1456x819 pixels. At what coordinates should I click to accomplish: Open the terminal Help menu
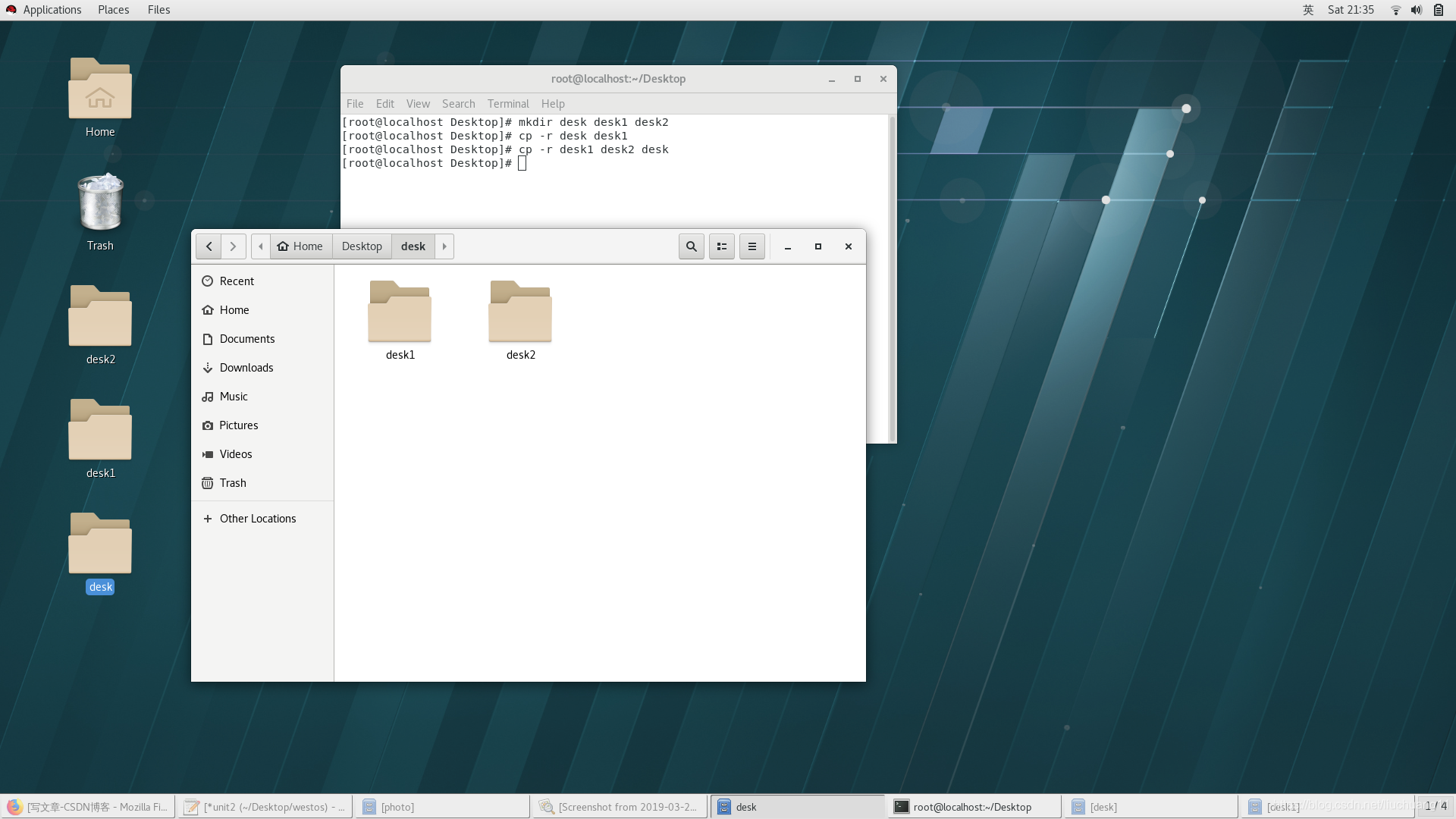(x=553, y=104)
